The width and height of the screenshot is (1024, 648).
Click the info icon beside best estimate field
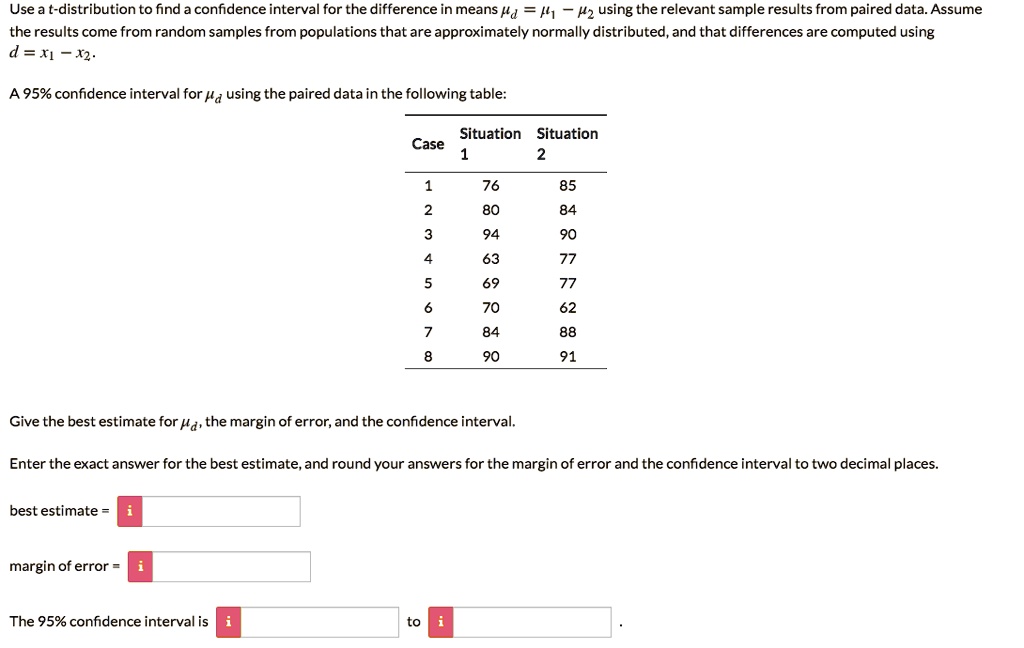coord(129,510)
